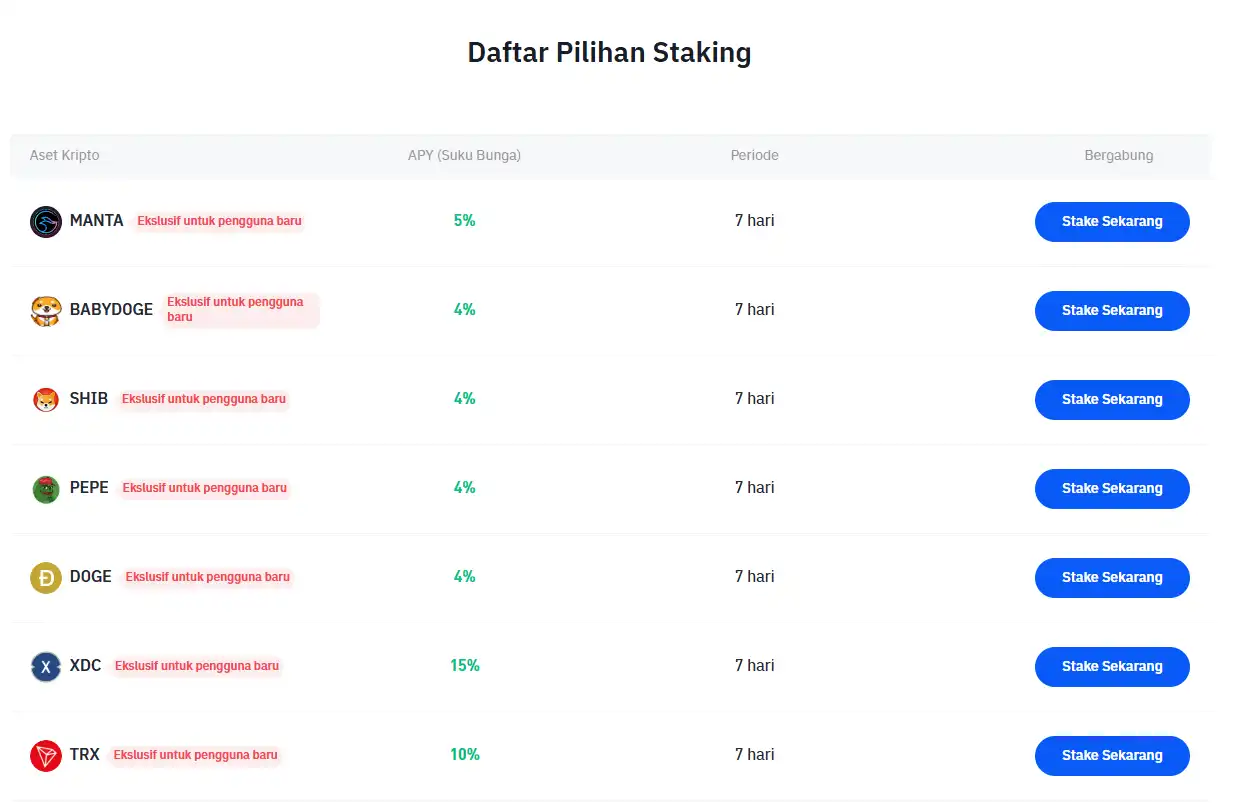Click the Aset Kripto column header
This screenshot has height=803, width=1240.
[64, 155]
